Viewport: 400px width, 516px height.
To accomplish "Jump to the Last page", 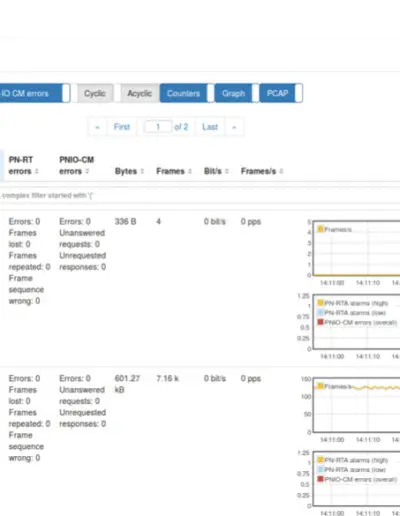I will click(210, 127).
